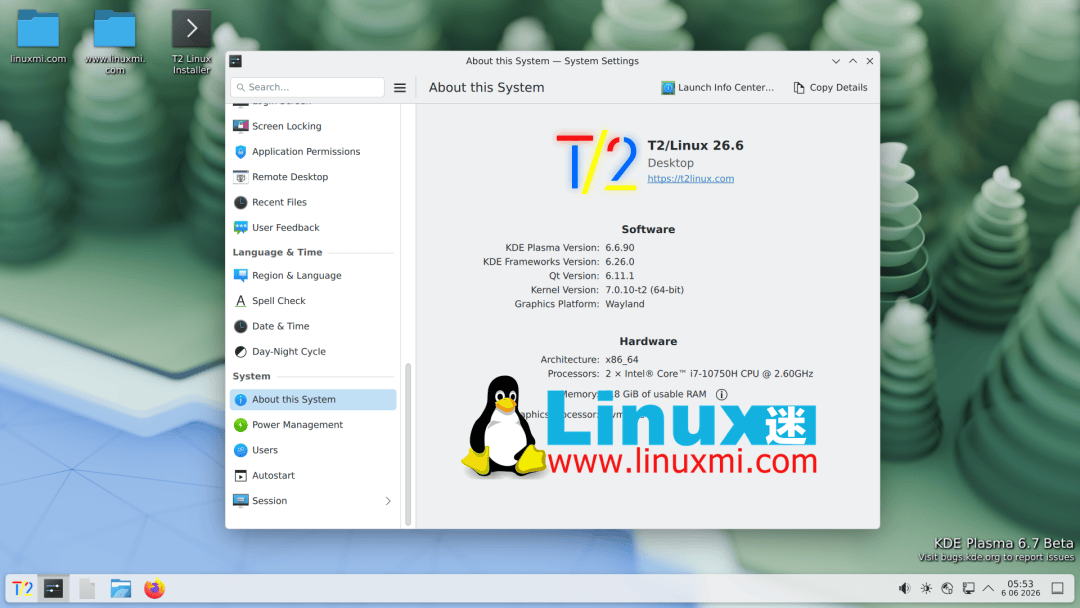Click the Qt Version value 6.11.1

pyautogui.click(x=620, y=276)
